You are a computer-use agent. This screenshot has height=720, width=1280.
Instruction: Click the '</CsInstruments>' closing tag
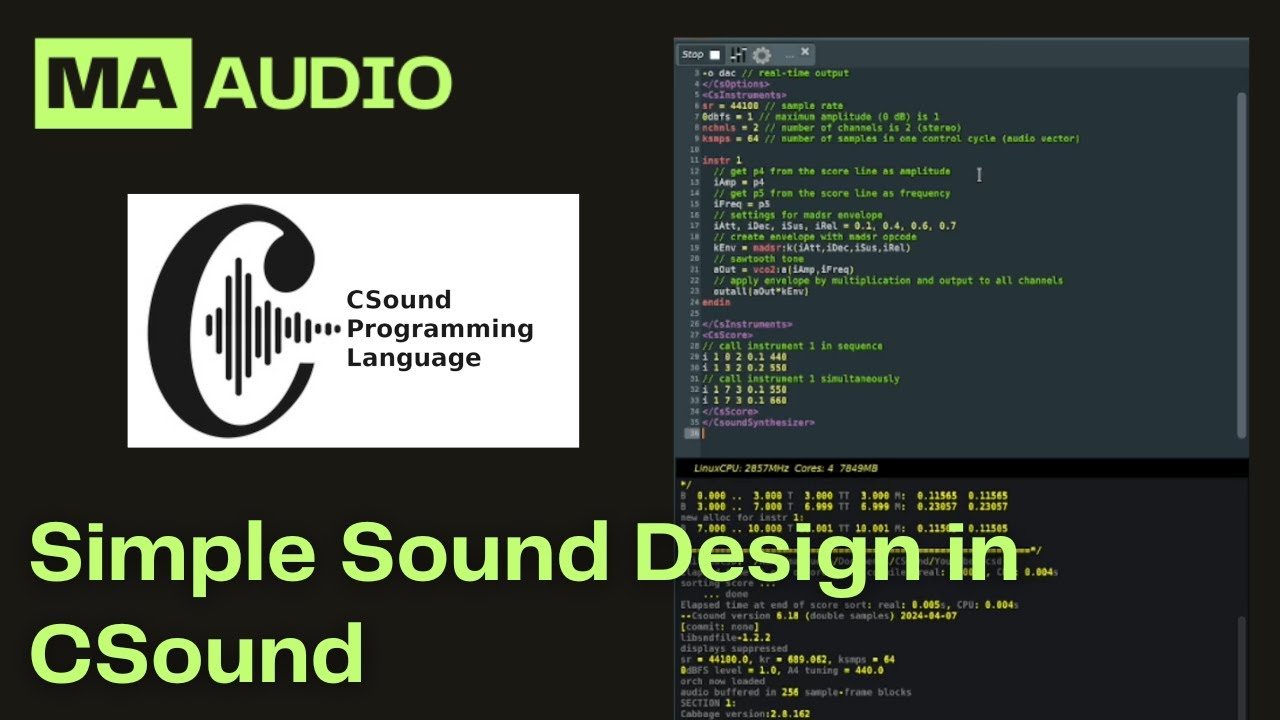[747, 324]
